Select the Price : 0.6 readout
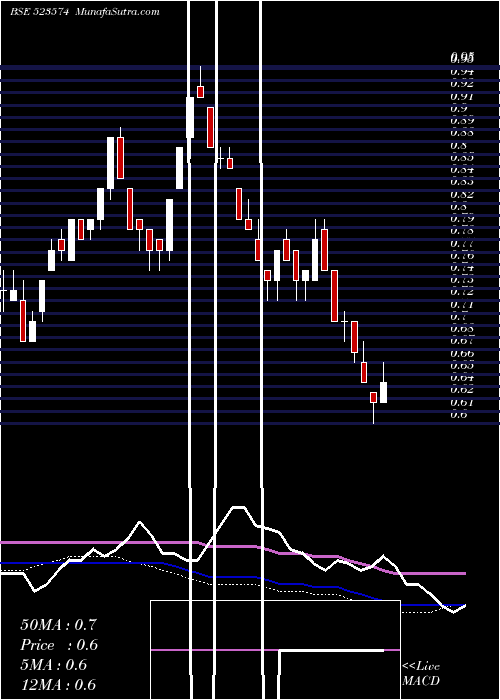The image size is (500, 700). 58,645
